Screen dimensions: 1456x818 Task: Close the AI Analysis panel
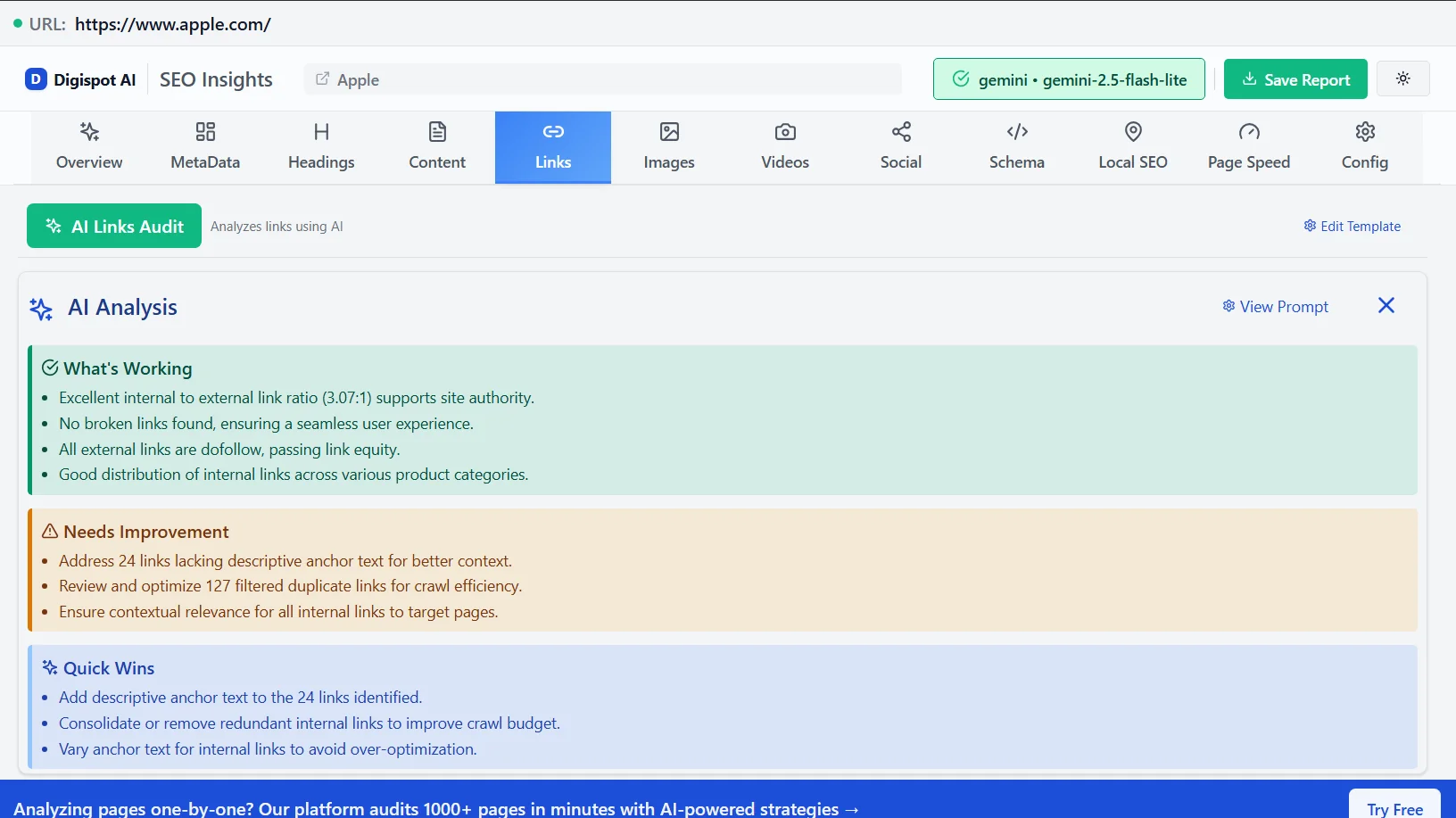click(1386, 305)
